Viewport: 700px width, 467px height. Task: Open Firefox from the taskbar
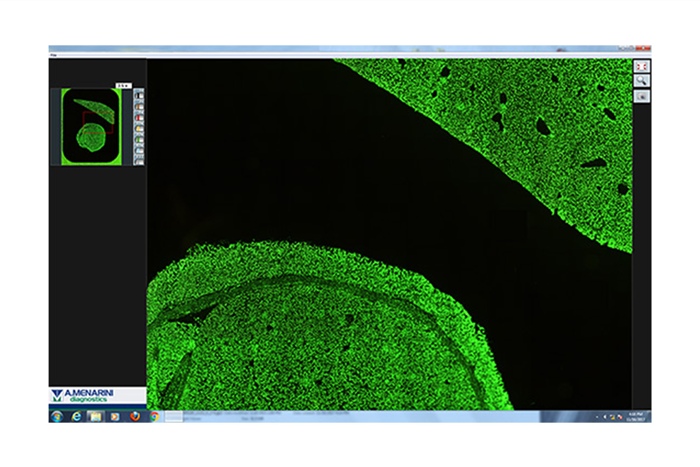click(x=136, y=416)
